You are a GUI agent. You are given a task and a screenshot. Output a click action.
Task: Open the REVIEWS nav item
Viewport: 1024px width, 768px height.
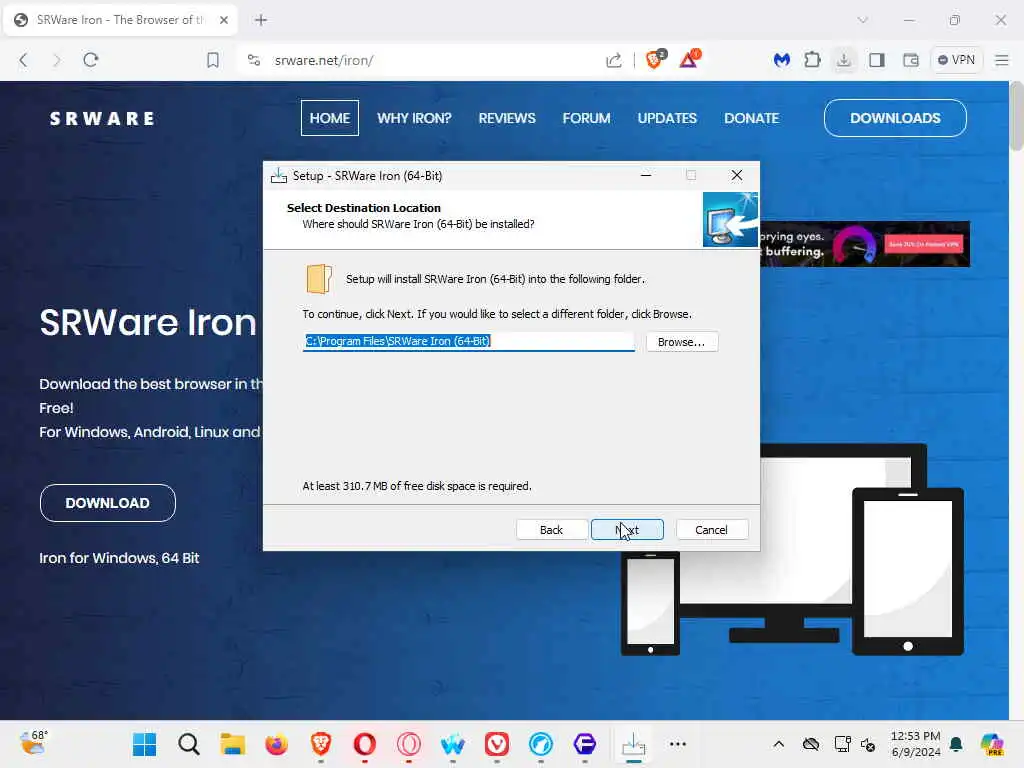point(507,118)
